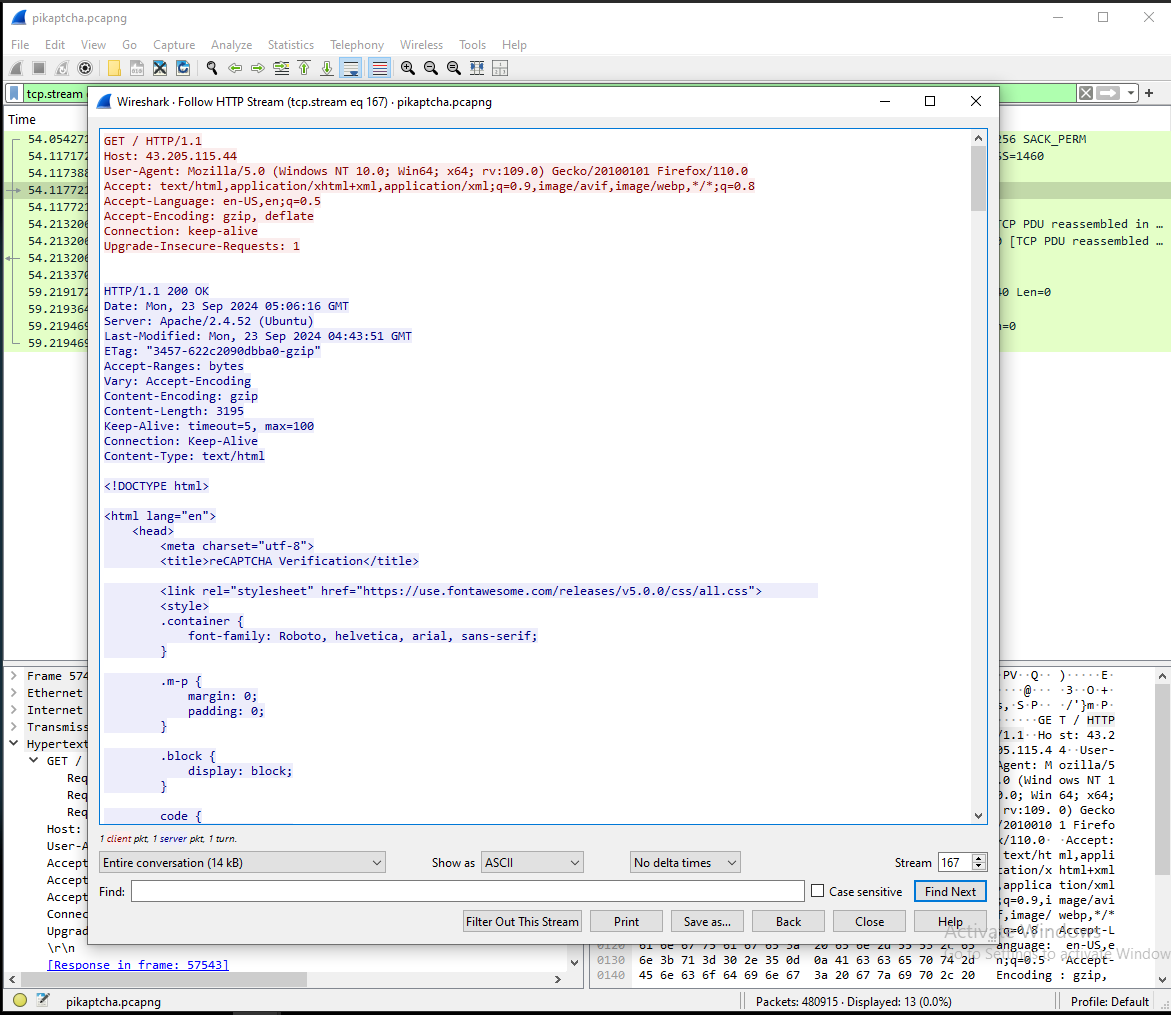Clear the display filter X icon
Viewport: 1171px width, 1015px height.
point(1086,93)
